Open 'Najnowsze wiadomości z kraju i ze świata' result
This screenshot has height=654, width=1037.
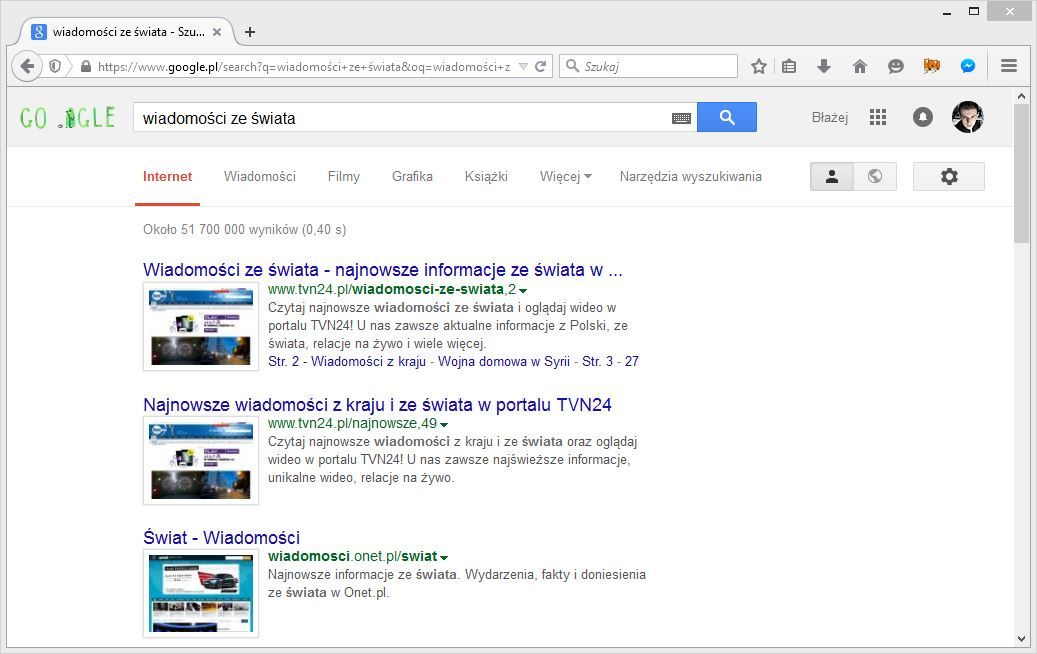377,405
